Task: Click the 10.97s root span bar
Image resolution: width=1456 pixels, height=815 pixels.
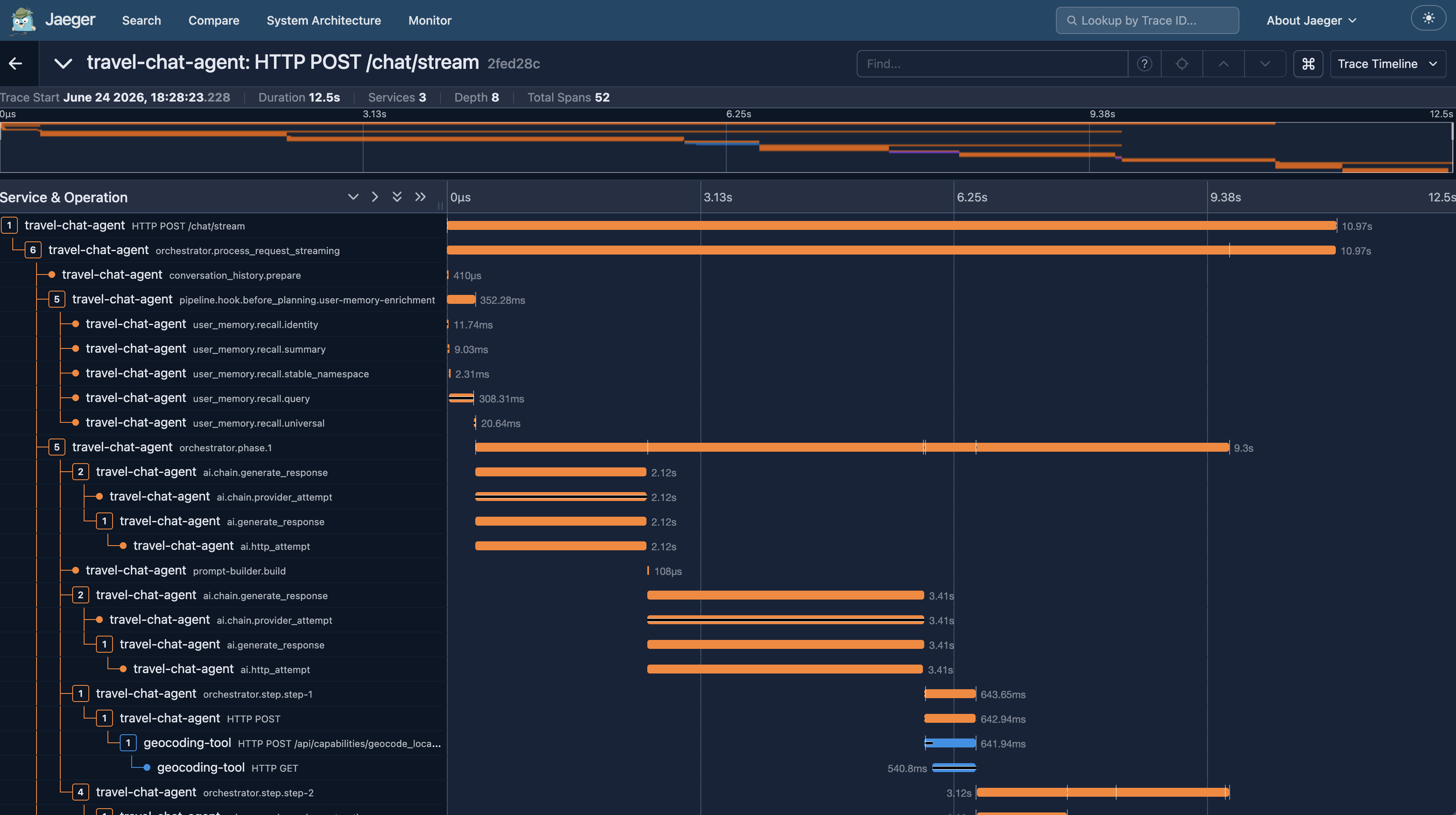Action: [892, 226]
